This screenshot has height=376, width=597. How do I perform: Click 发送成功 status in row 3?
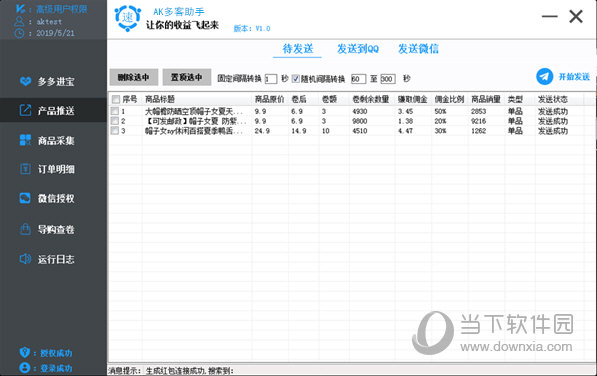point(552,131)
